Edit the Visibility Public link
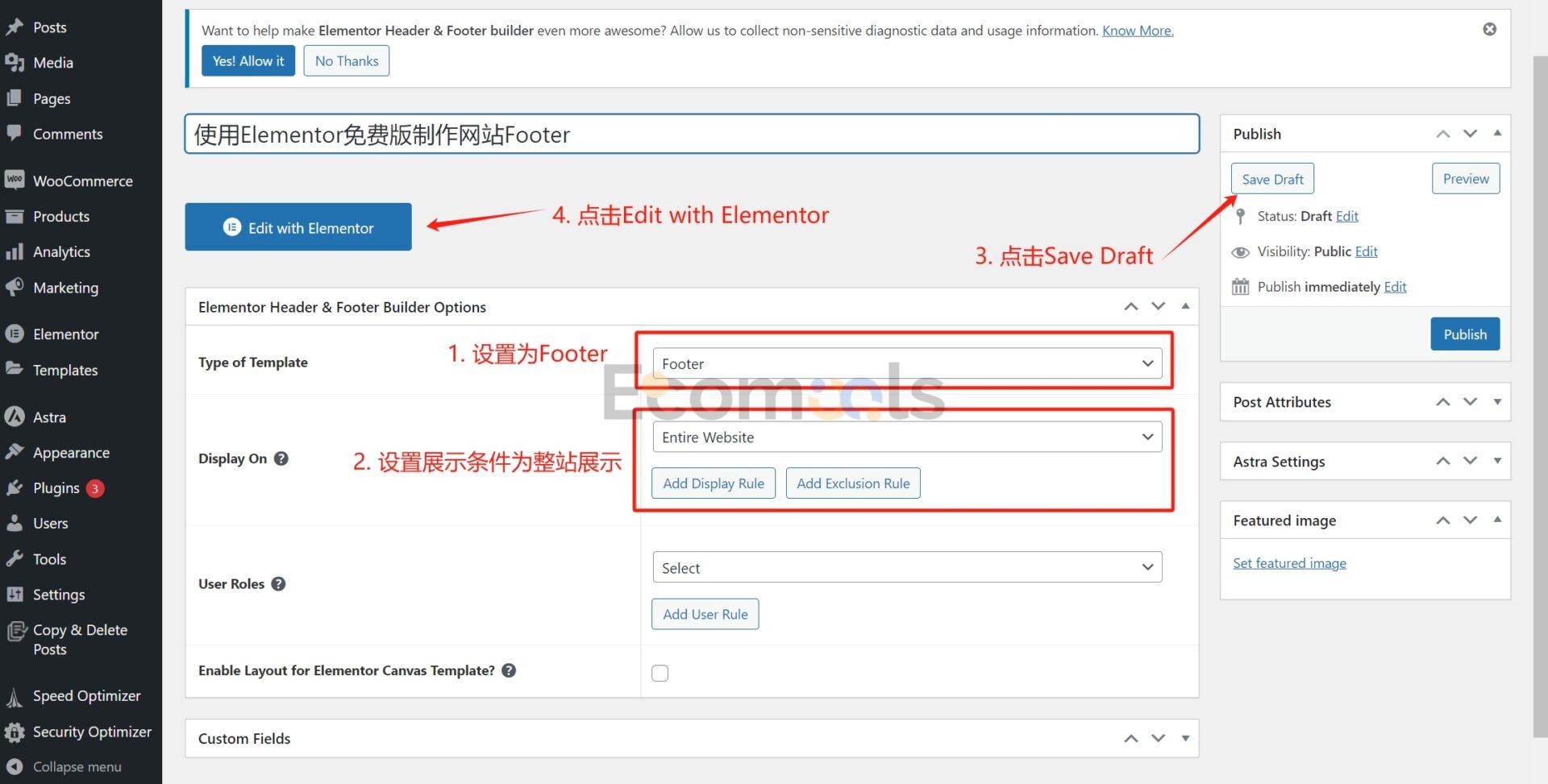The height and width of the screenshot is (784, 1548). (1367, 251)
